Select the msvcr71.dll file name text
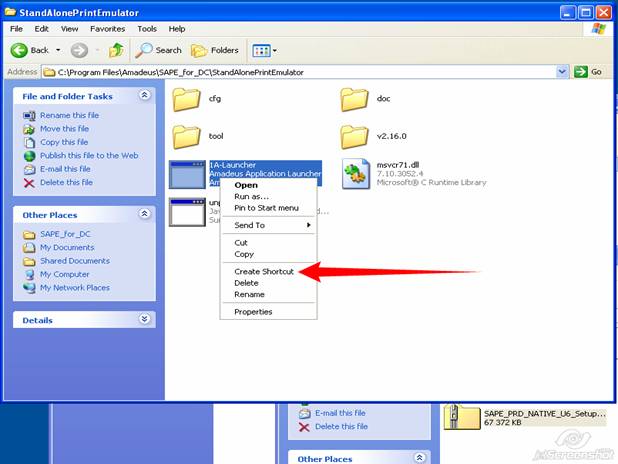This screenshot has height=464, width=618. point(398,165)
